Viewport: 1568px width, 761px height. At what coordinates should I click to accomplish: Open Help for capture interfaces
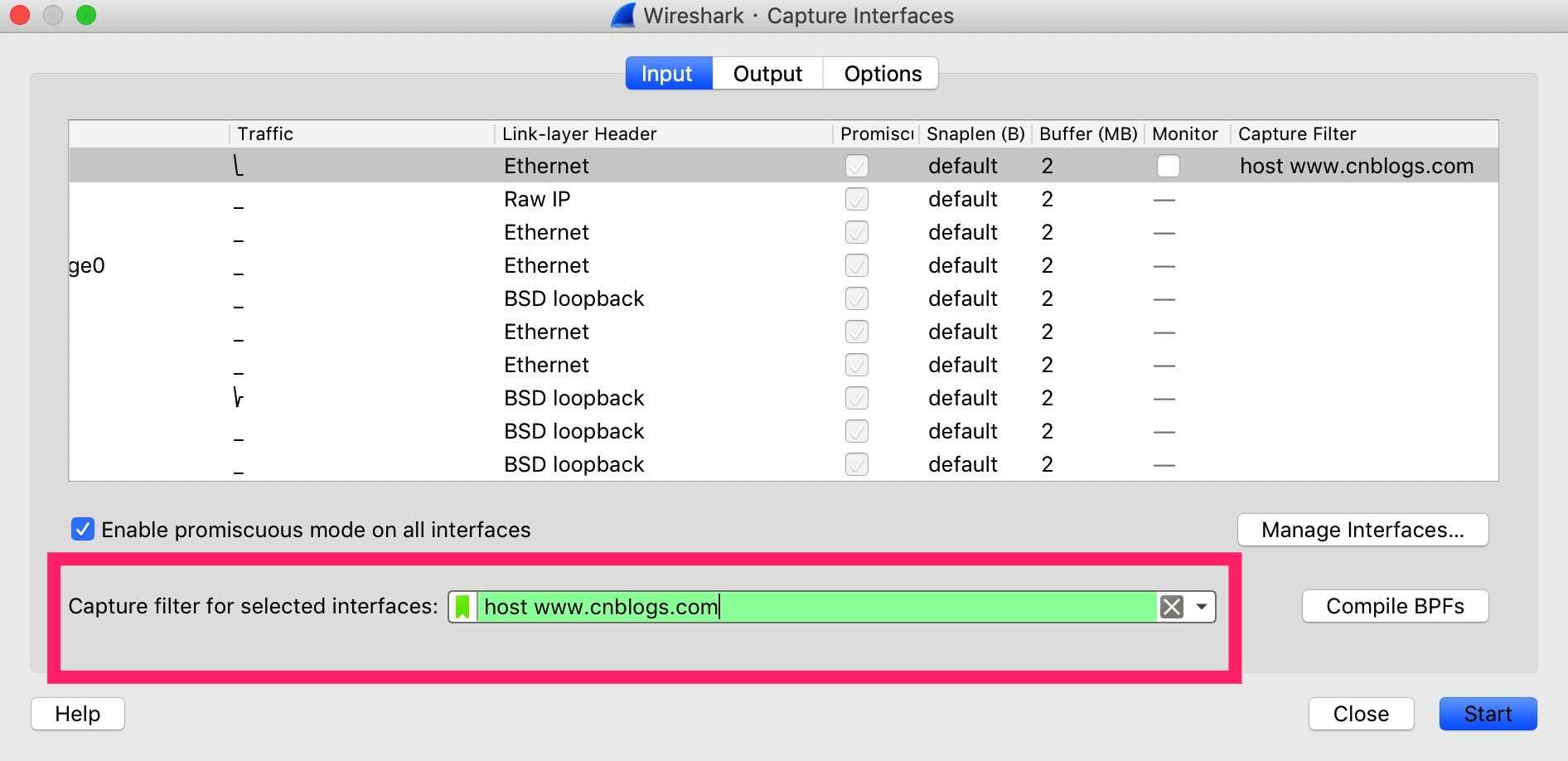coord(78,714)
